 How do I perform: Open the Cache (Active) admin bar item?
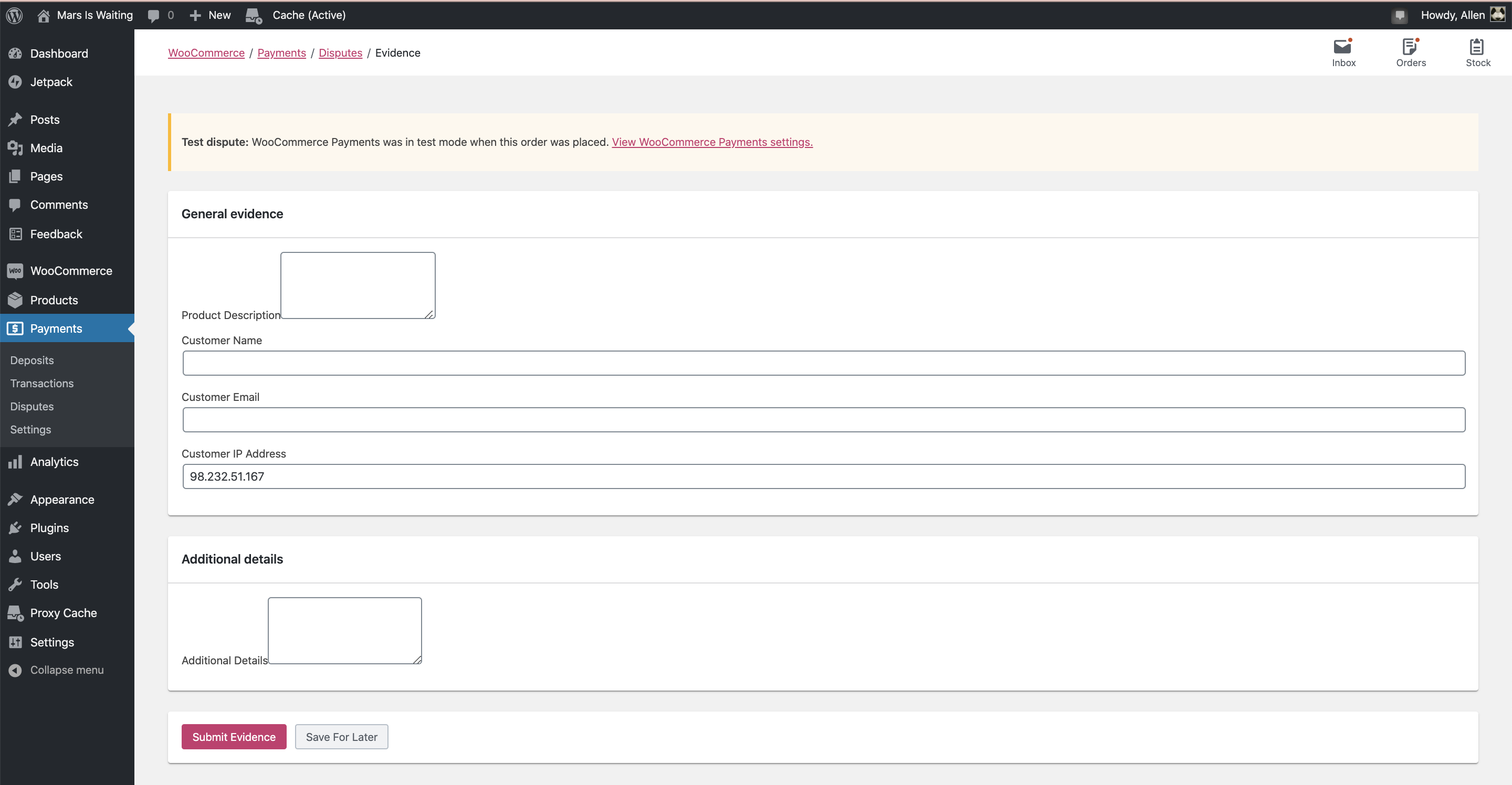297,15
